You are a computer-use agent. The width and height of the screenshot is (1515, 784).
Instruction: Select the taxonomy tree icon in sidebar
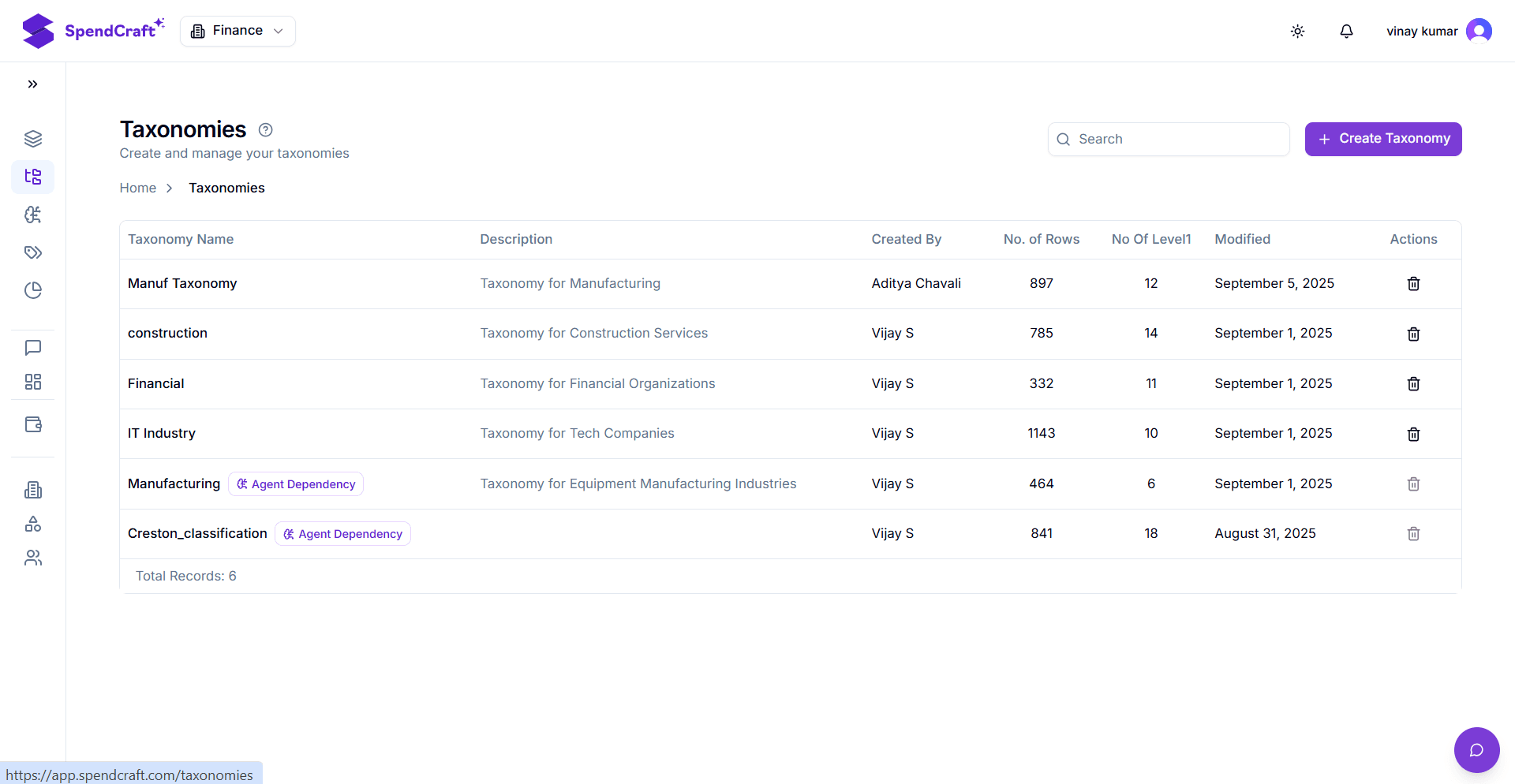(32, 177)
